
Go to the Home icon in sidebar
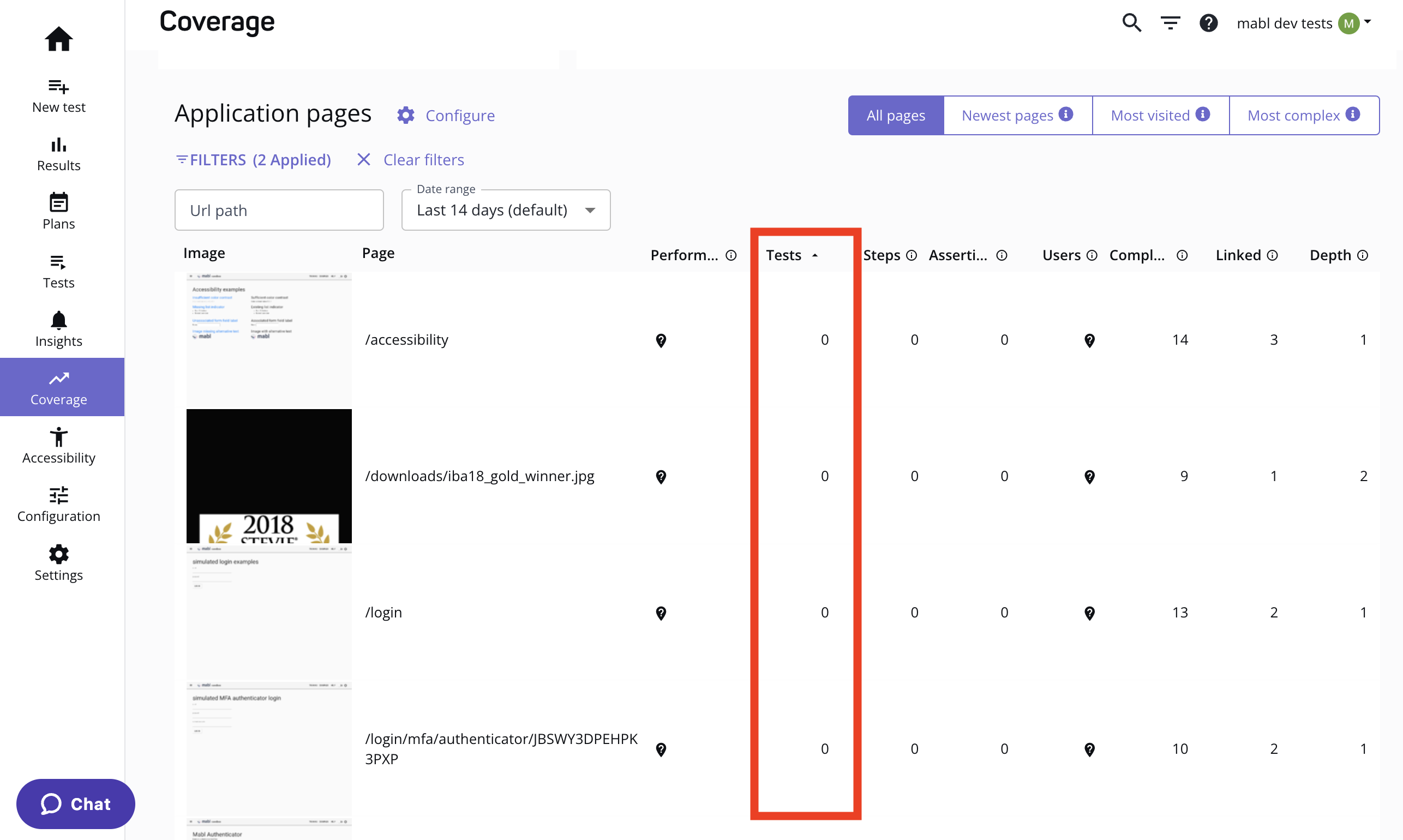(x=58, y=39)
